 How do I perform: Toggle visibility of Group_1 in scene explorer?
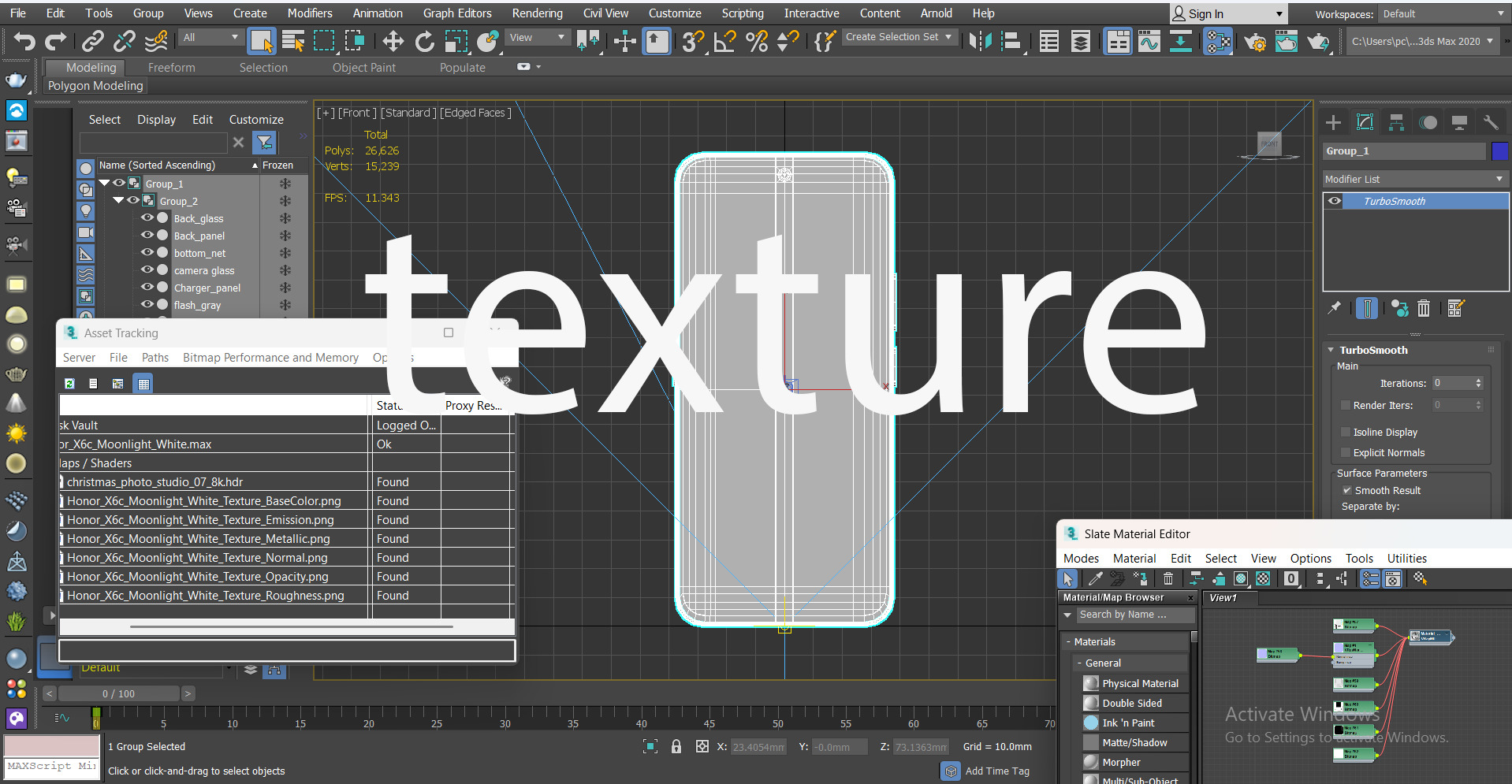click(118, 184)
